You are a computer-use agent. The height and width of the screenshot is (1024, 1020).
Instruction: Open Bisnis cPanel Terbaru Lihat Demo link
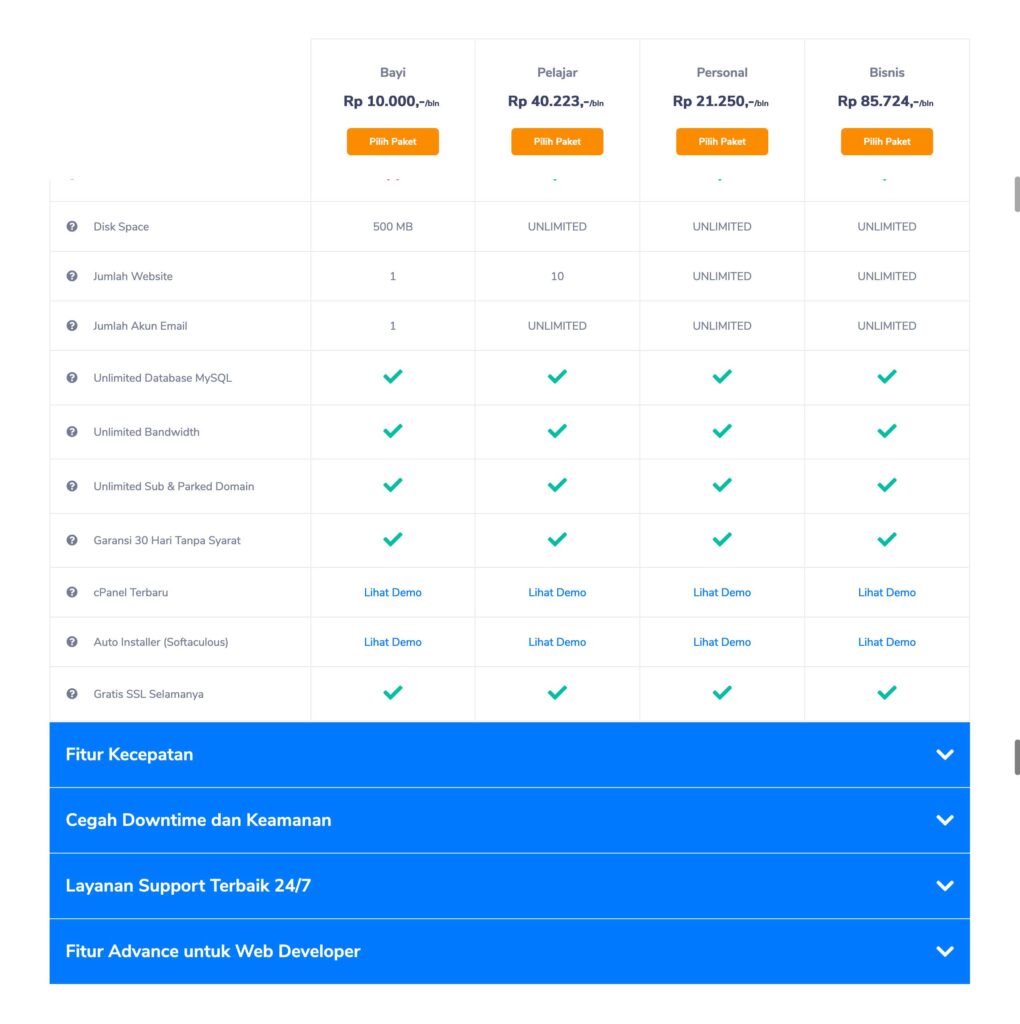[887, 592]
